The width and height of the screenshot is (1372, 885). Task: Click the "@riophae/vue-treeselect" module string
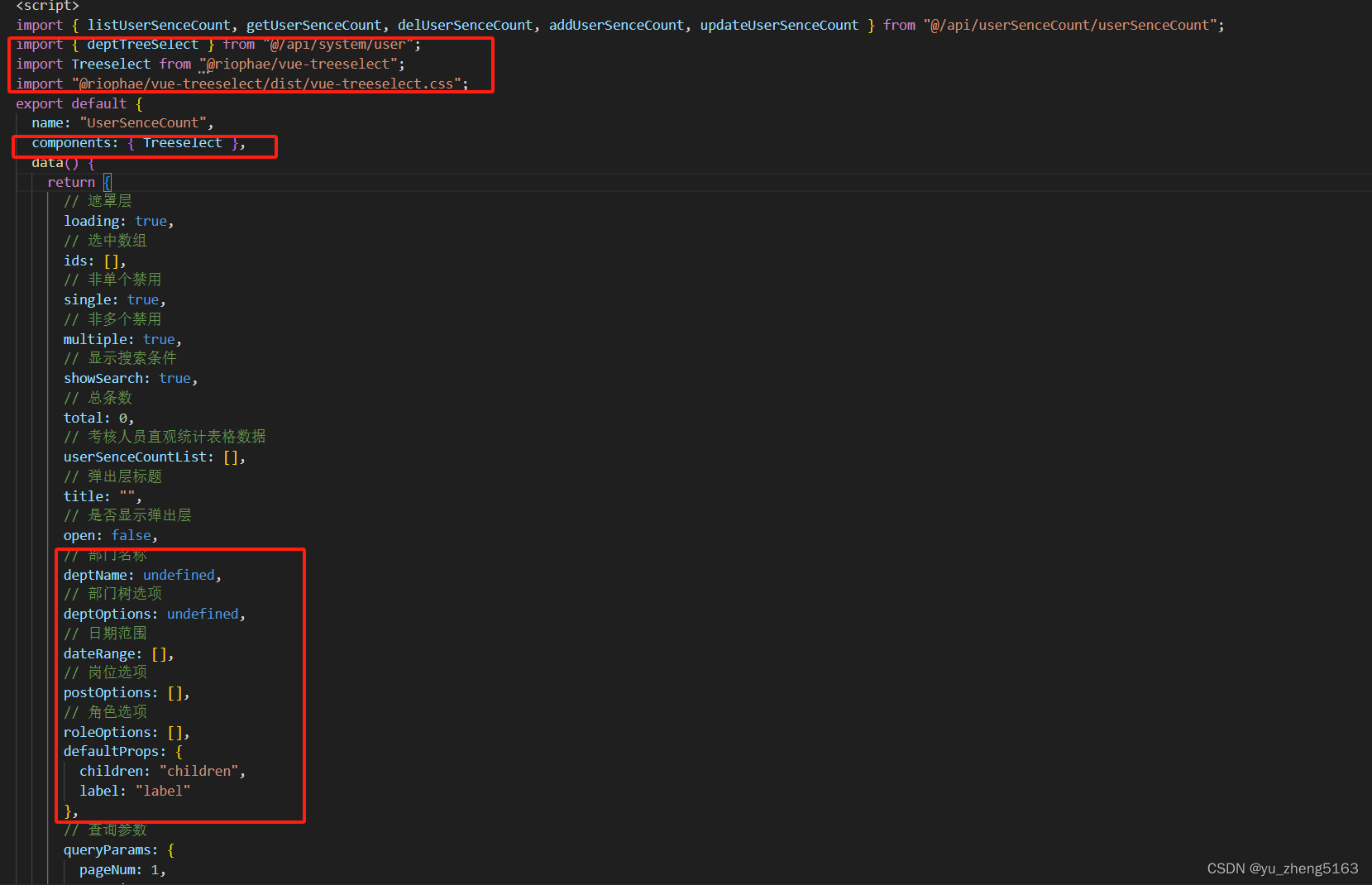pos(298,65)
